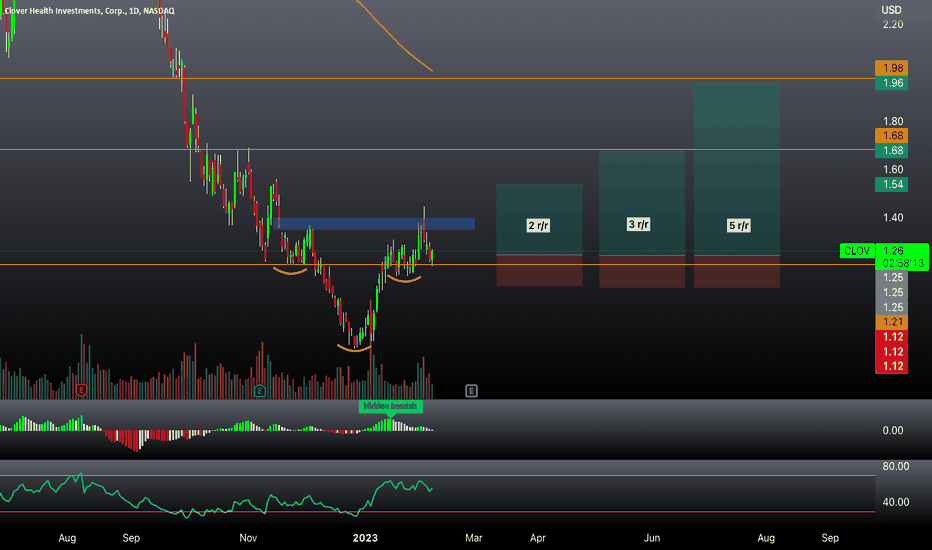Click the orange 1.21 price label
Image resolution: width=932 pixels, height=550 pixels.
pos(892,322)
